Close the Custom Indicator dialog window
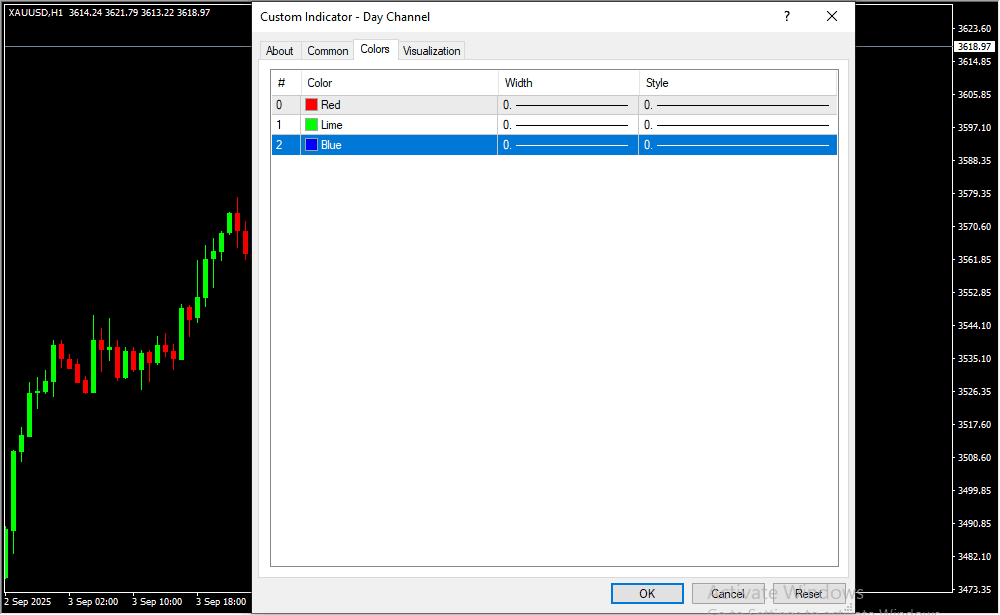This screenshot has width=1000, height=615. click(831, 17)
